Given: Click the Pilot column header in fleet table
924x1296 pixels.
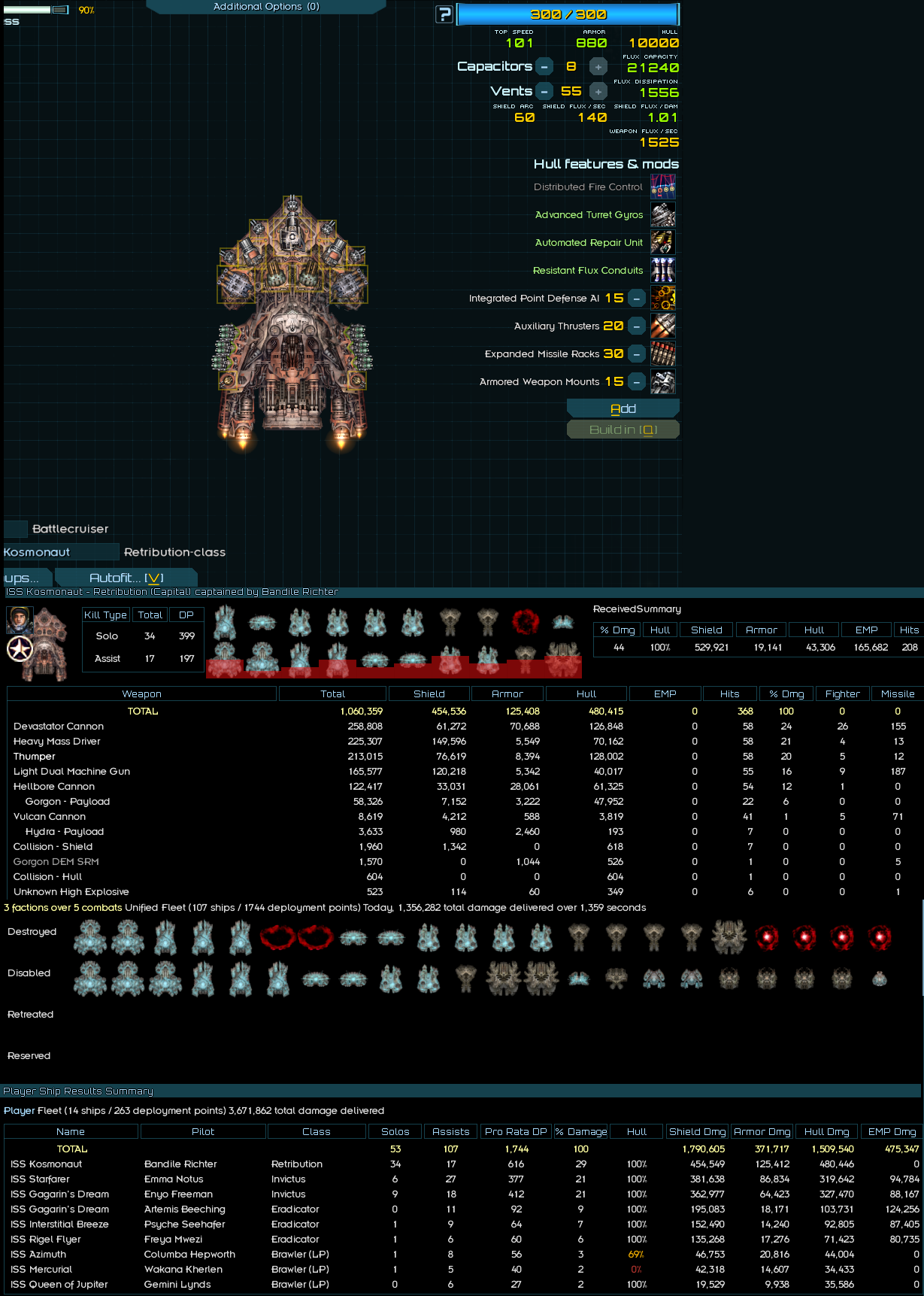Looking at the screenshot, I should pos(203,1131).
